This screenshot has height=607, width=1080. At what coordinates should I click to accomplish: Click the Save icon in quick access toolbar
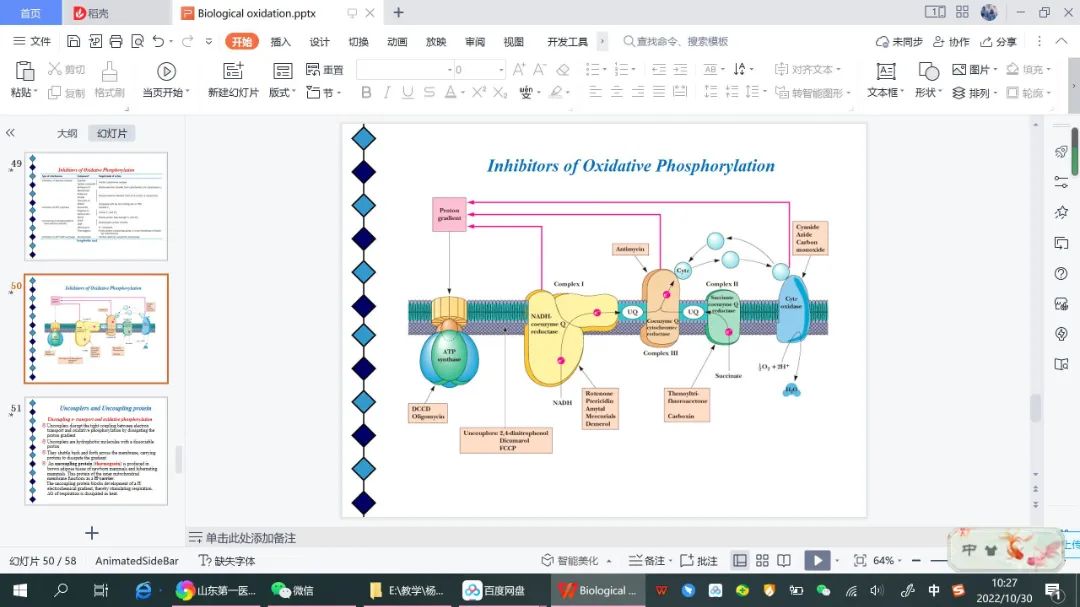click(x=74, y=41)
